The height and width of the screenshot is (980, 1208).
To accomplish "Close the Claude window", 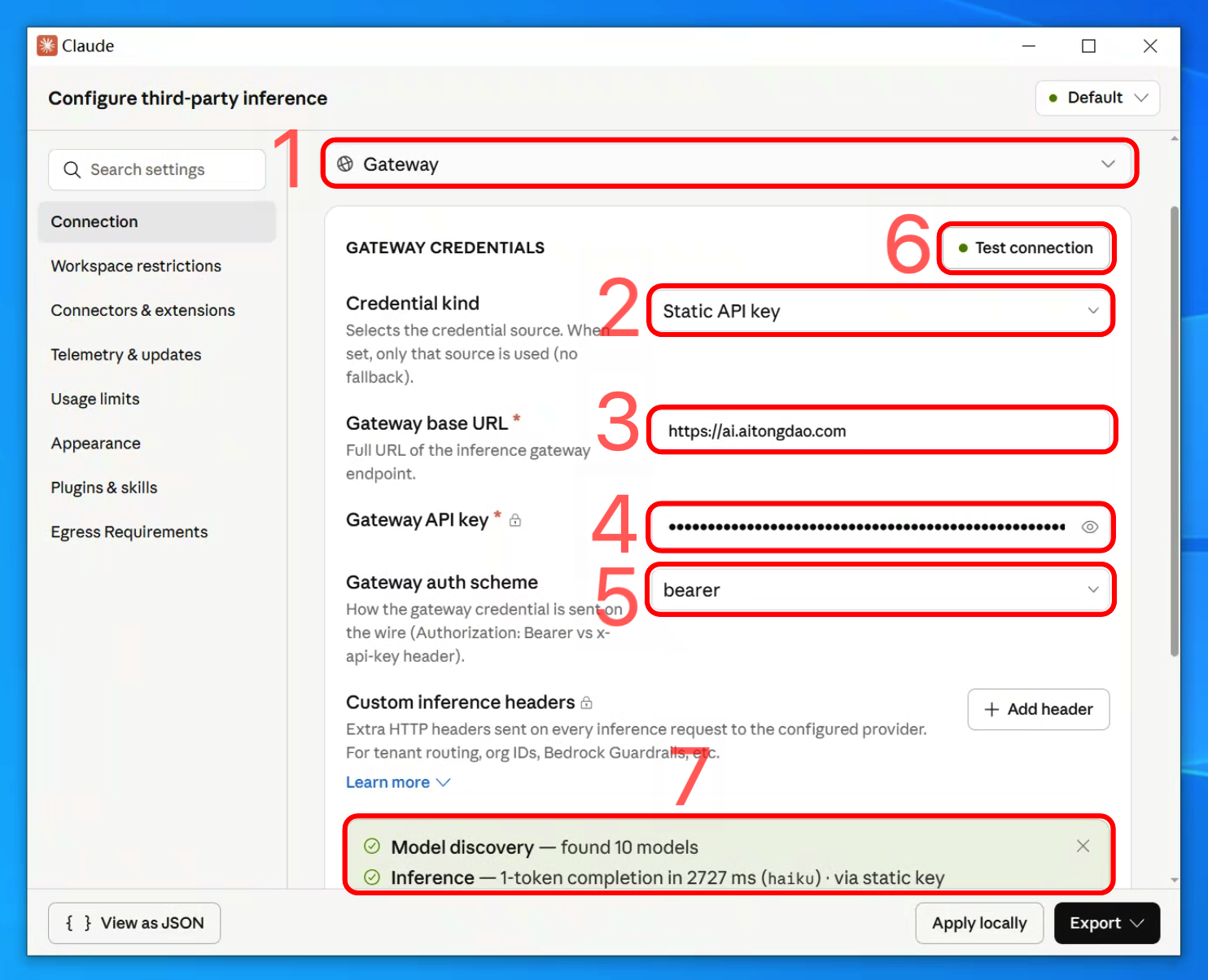I will (1150, 46).
